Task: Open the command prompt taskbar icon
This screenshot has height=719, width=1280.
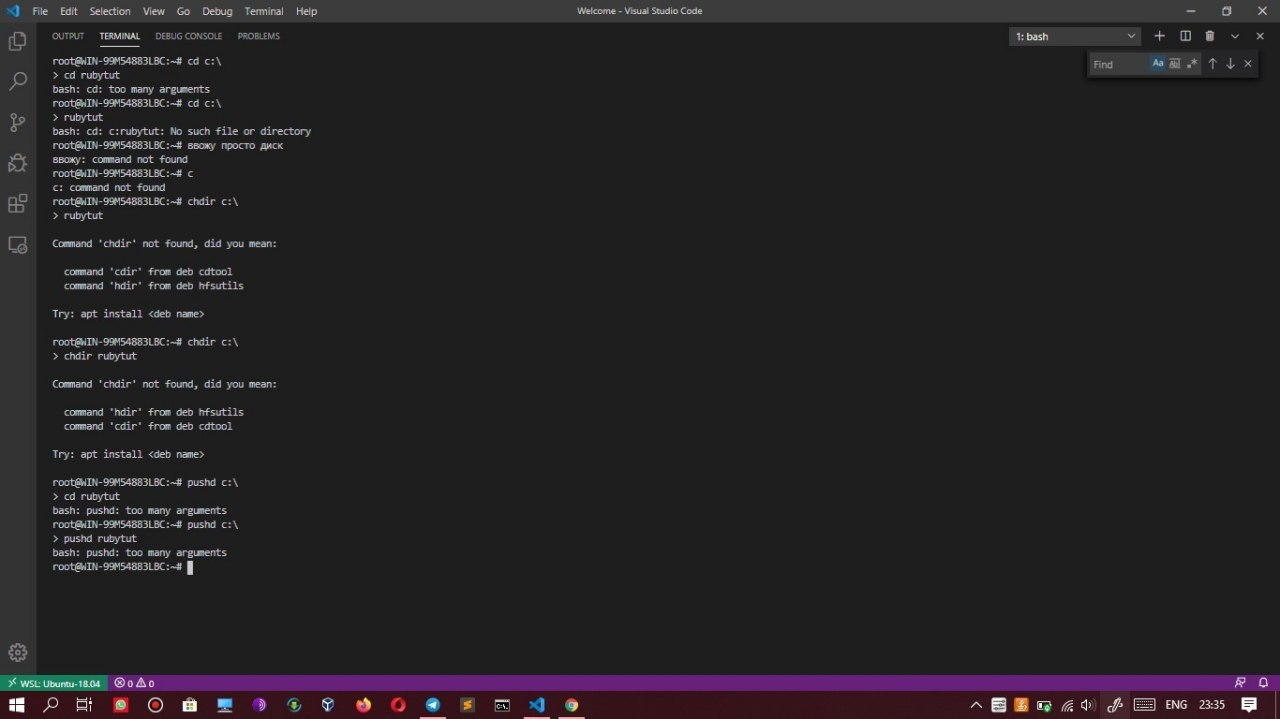Action: pos(502,705)
